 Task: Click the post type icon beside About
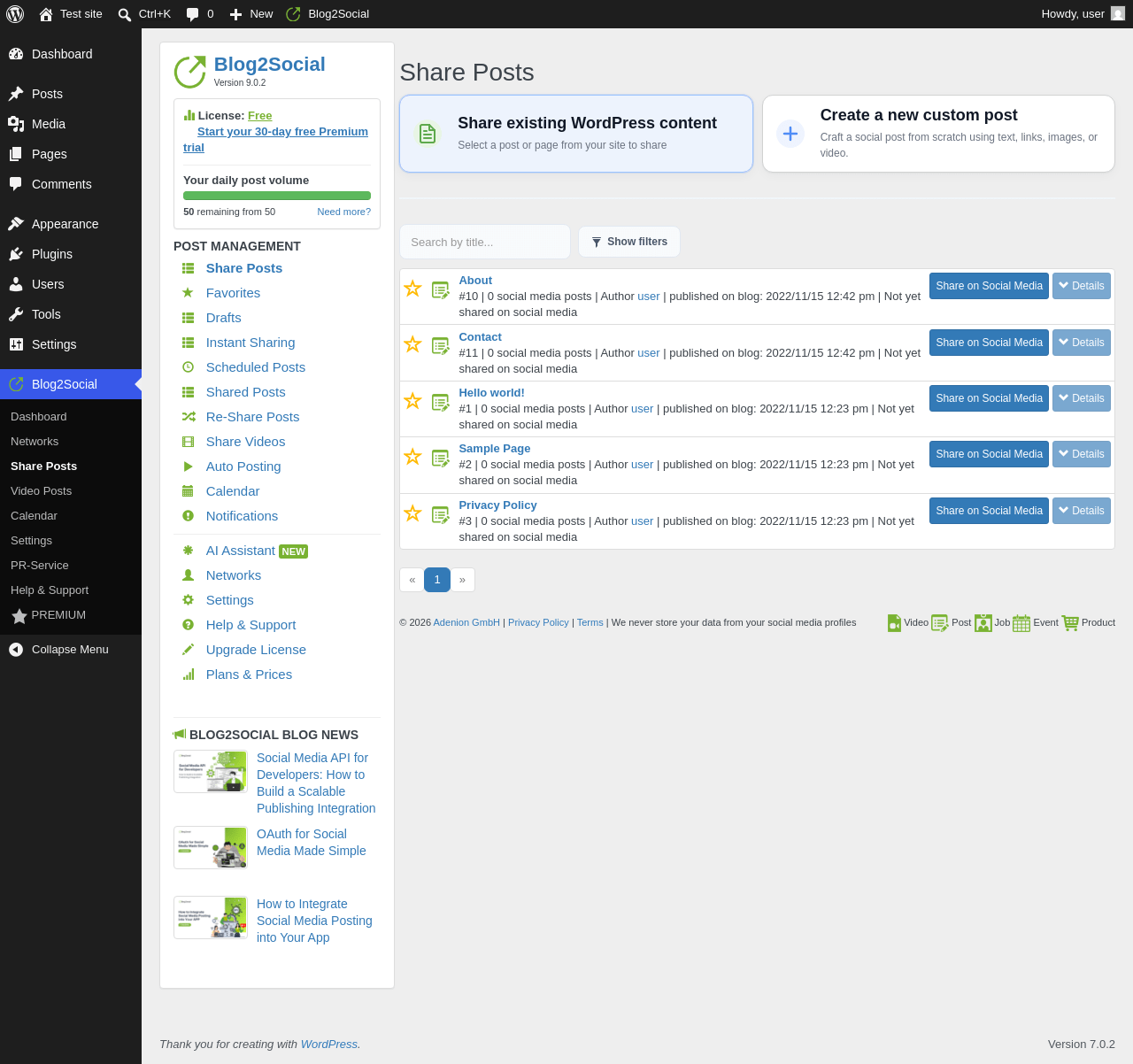(441, 290)
